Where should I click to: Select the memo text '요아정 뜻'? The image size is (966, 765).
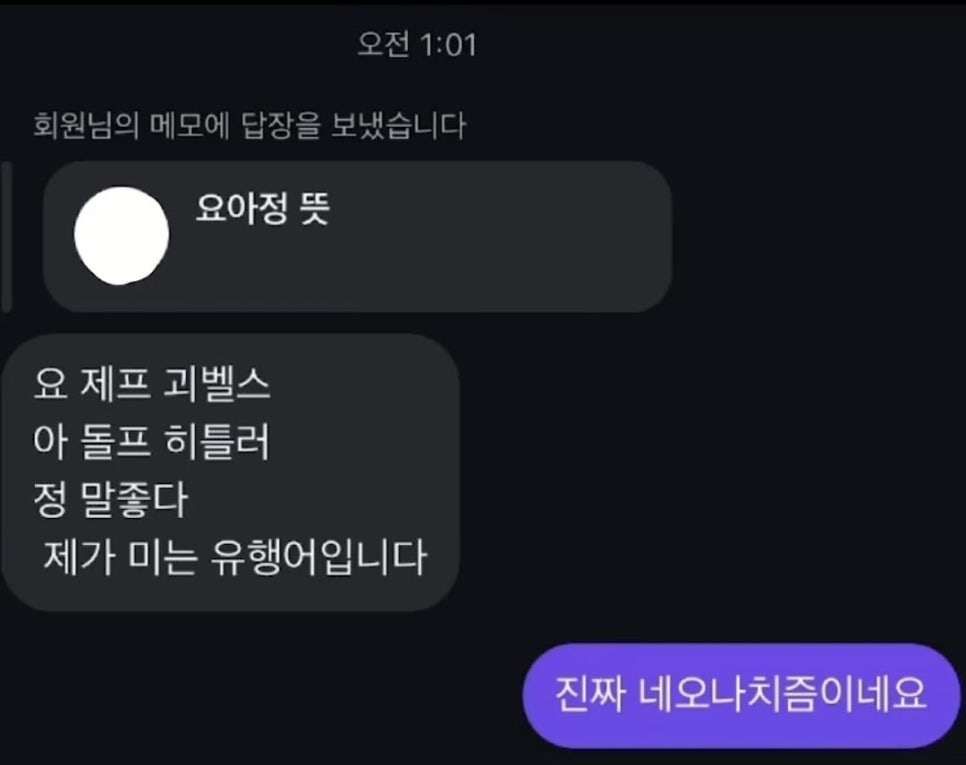(263, 208)
